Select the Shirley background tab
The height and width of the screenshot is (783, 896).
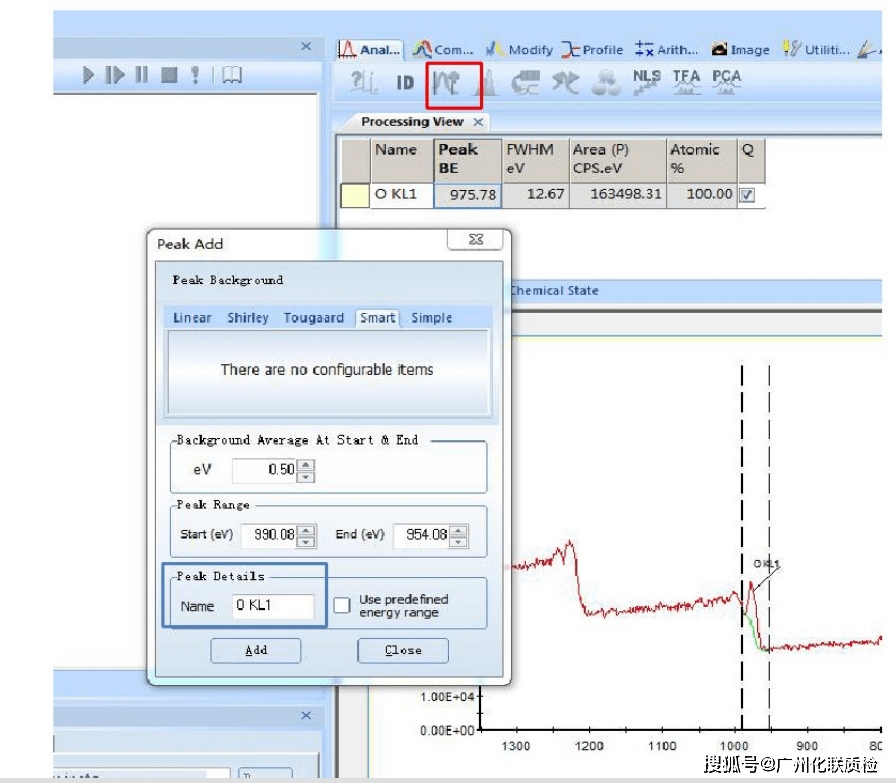coord(248,318)
